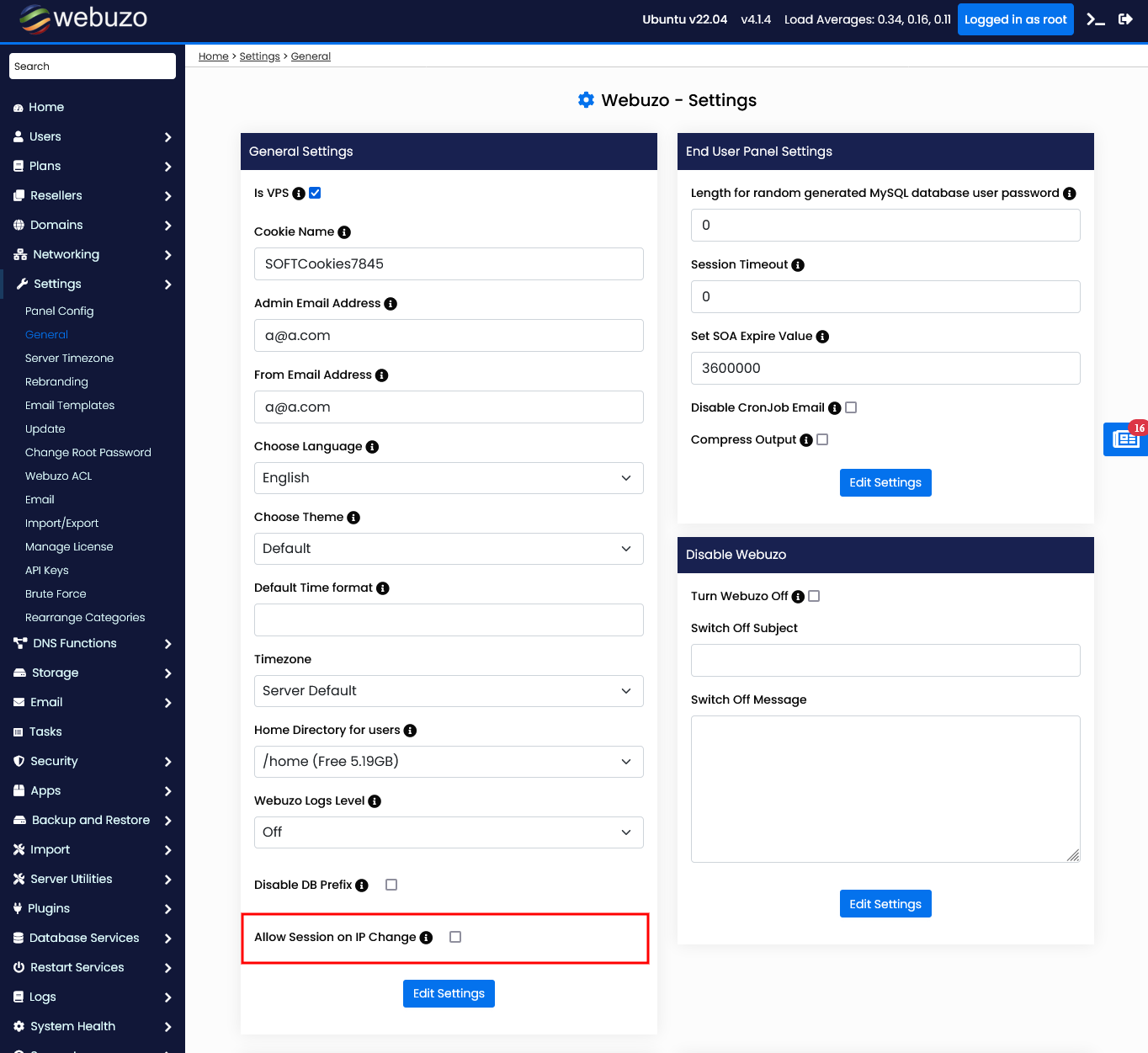Select Brute Force from sidebar

(x=56, y=593)
